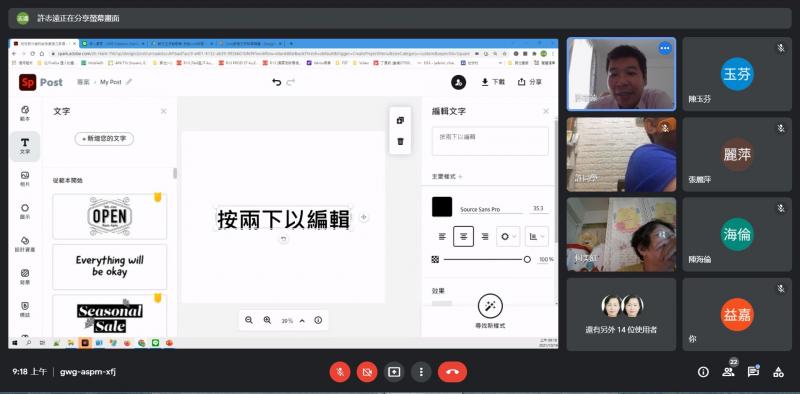Click the 效果 effect swatch
The width and height of the screenshot is (800, 394).
442,303
